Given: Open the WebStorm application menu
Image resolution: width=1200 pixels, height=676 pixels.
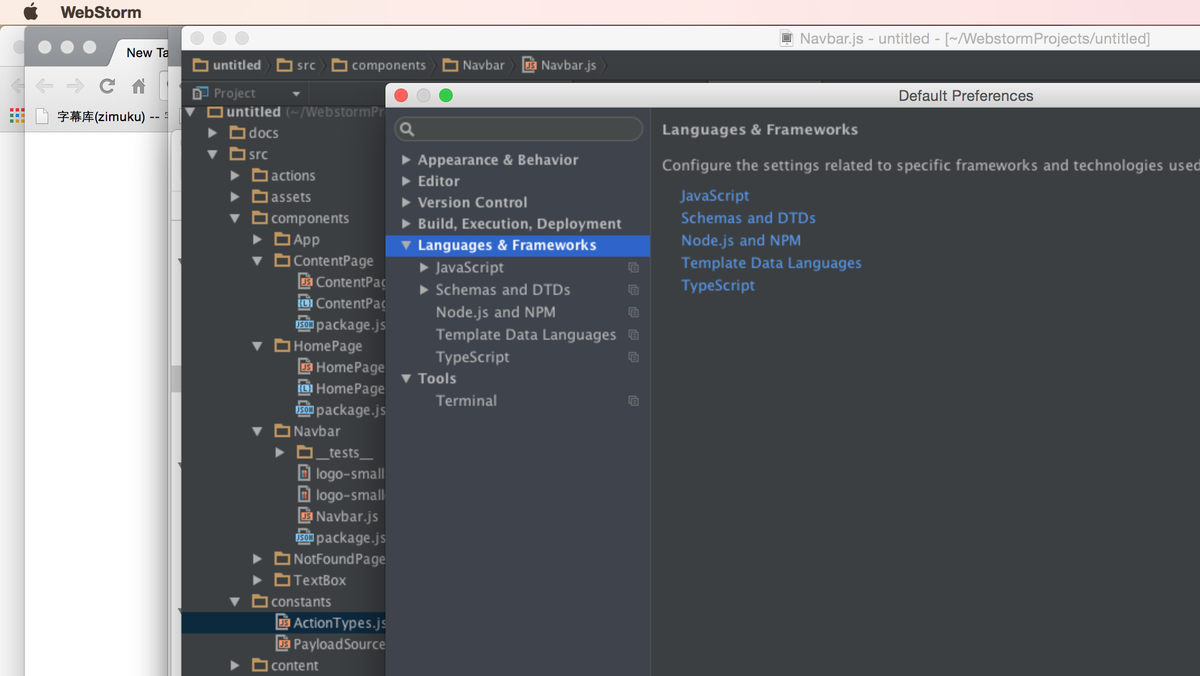Looking at the screenshot, I should tap(101, 13).
